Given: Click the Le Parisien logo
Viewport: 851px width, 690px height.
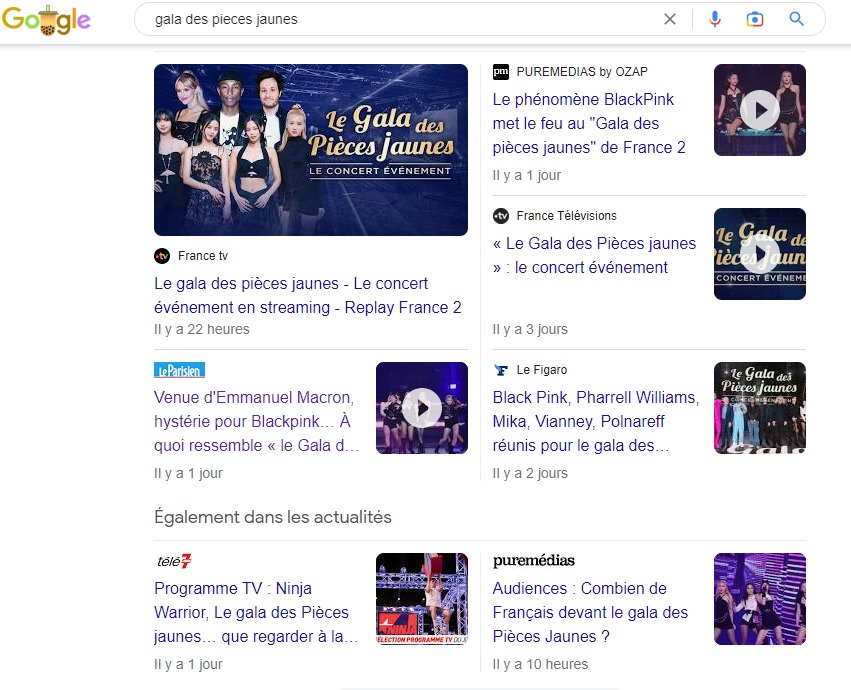Looking at the screenshot, I should tap(179, 370).
